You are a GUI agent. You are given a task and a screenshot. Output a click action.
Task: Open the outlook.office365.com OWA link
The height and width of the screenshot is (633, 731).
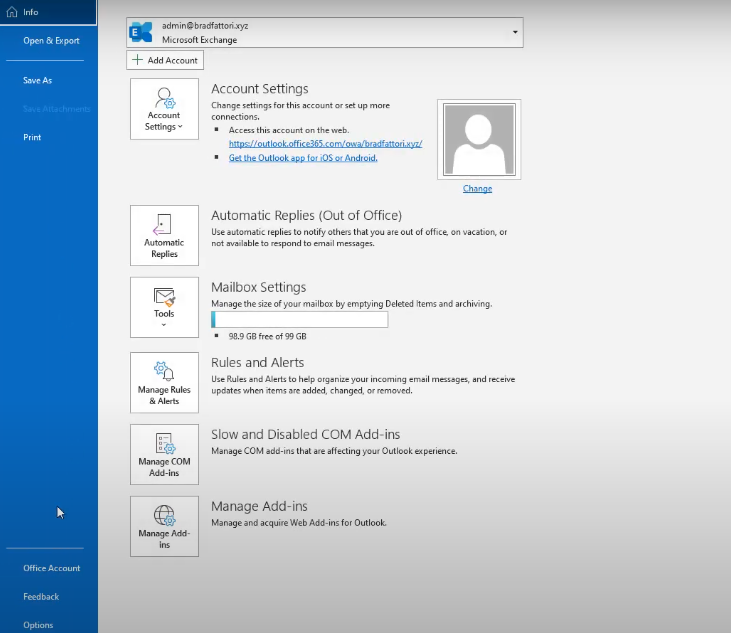coord(325,144)
